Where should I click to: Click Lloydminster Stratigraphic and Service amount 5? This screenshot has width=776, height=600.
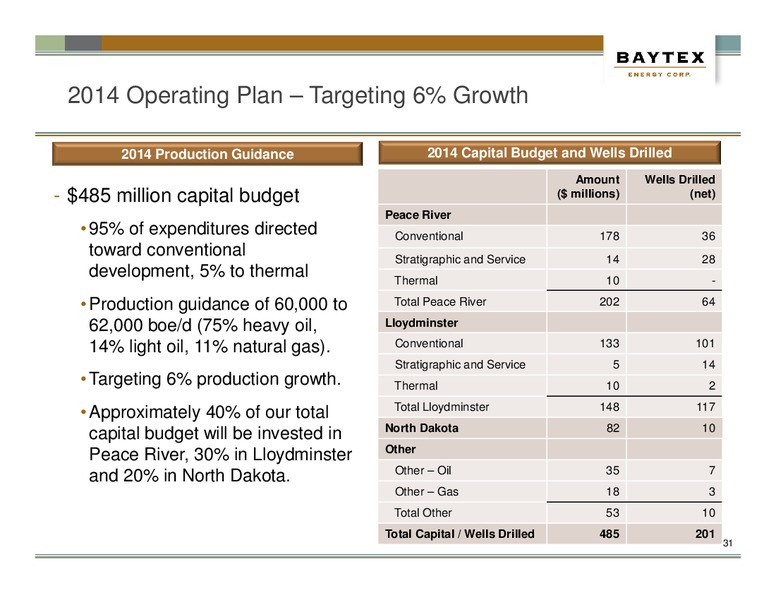tap(616, 365)
